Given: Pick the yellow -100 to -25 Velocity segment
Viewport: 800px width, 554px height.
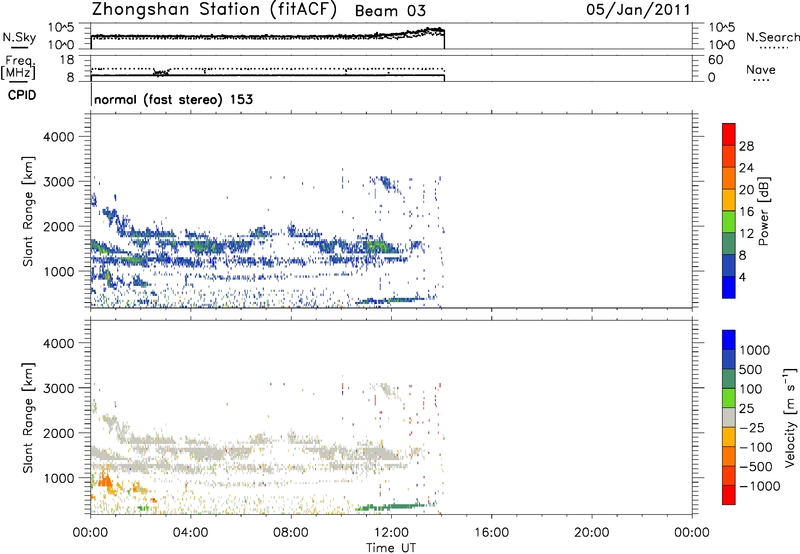Looking at the screenshot, I should pyautogui.click(x=729, y=437).
